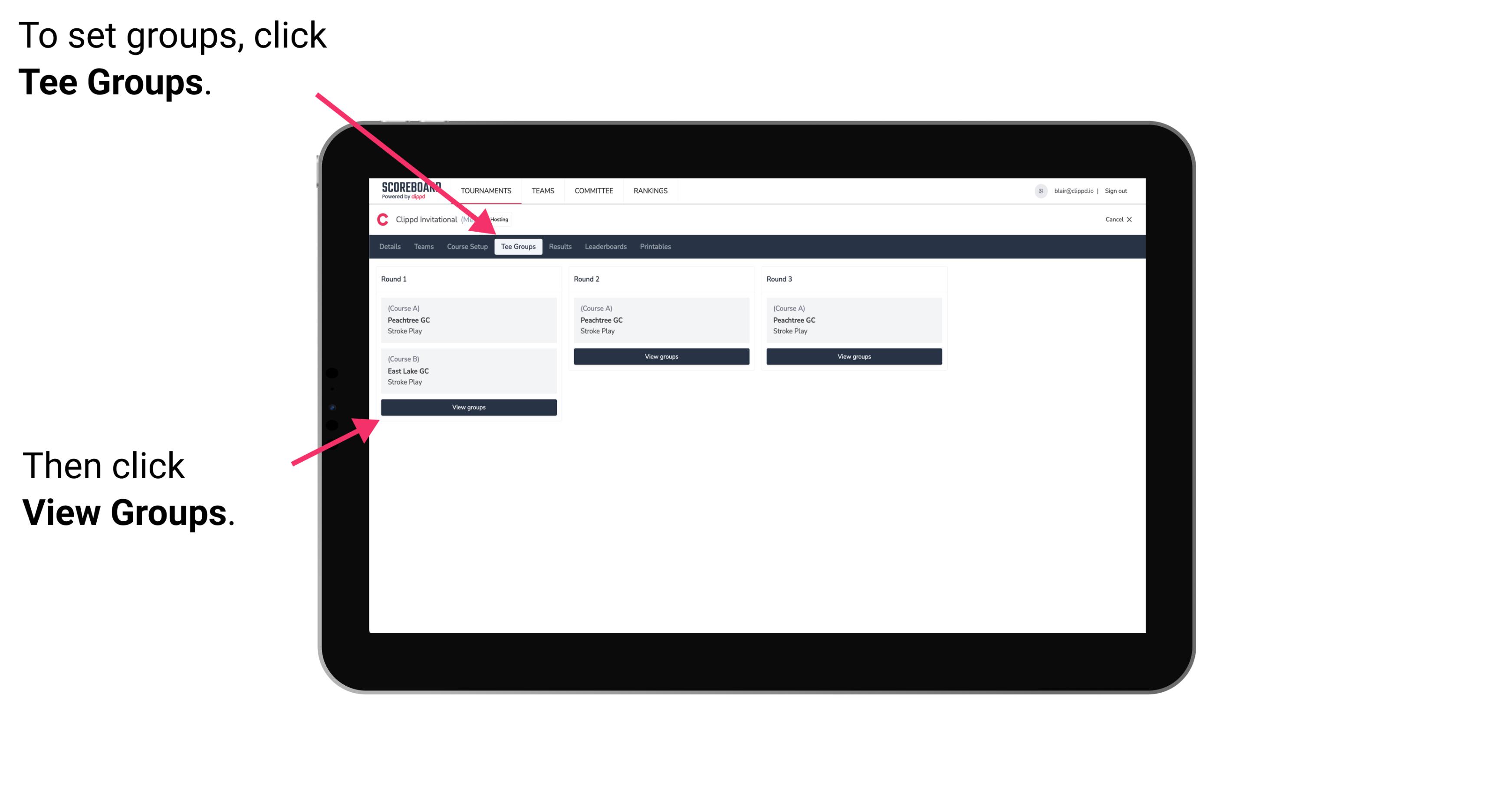The width and height of the screenshot is (1509, 812).
Task: Select the Leaderboards tab
Action: click(604, 246)
